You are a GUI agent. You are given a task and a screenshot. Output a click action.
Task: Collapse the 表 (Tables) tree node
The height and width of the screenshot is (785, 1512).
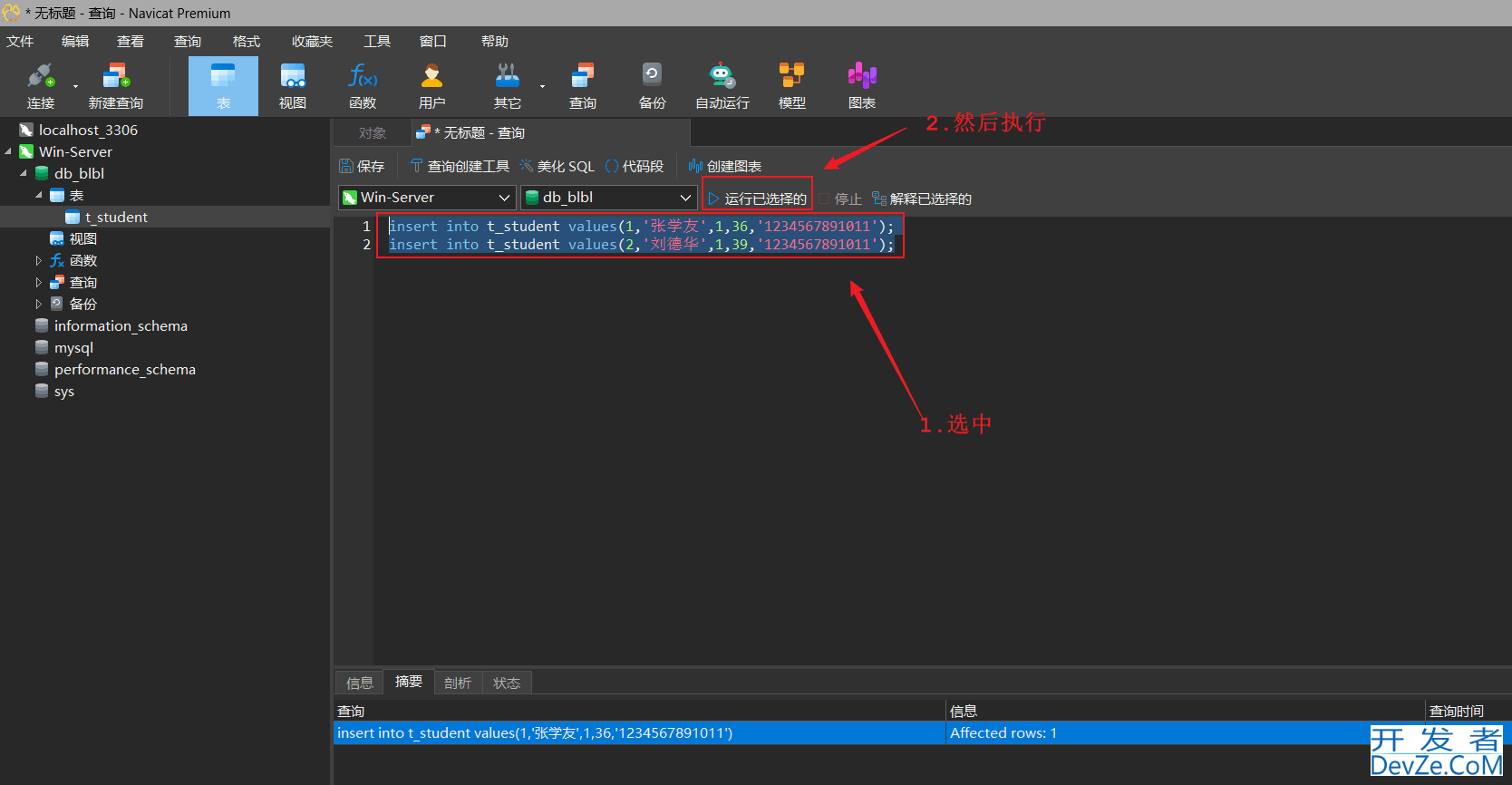(x=39, y=195)
